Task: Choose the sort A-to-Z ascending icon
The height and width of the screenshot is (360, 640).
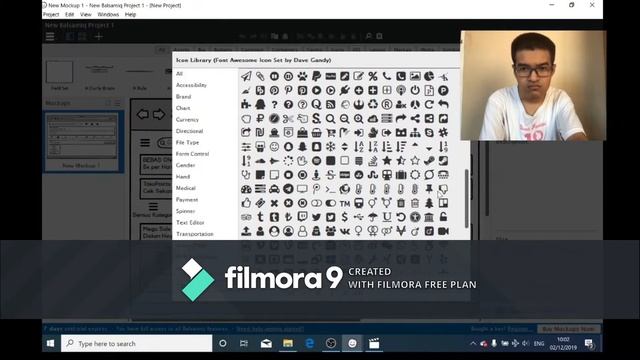Action: pyautogui.click(x=358, y=147)
